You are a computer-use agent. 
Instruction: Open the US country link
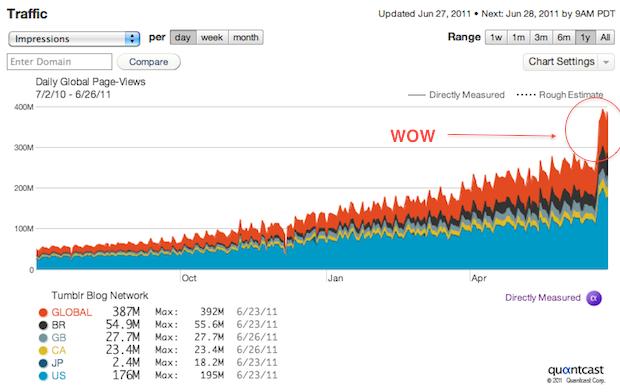click(59, 376)
